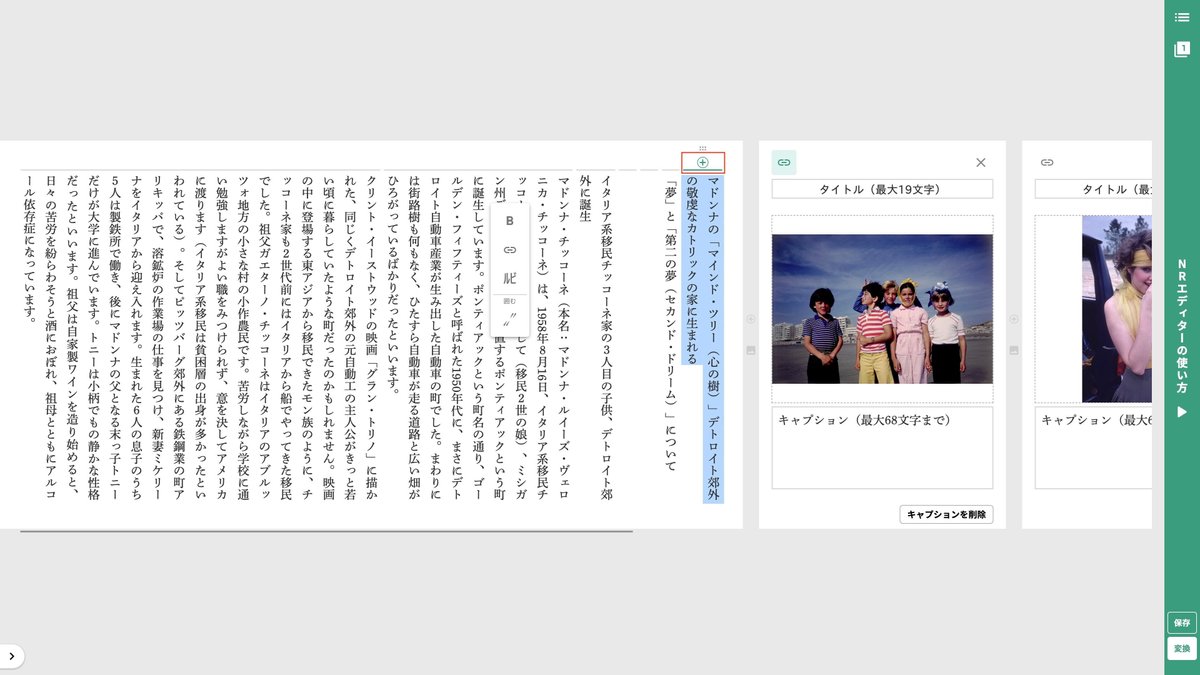The image size is (1200, 675).
Task: Close the first image card with X
Action: click(x=980, y=162)
